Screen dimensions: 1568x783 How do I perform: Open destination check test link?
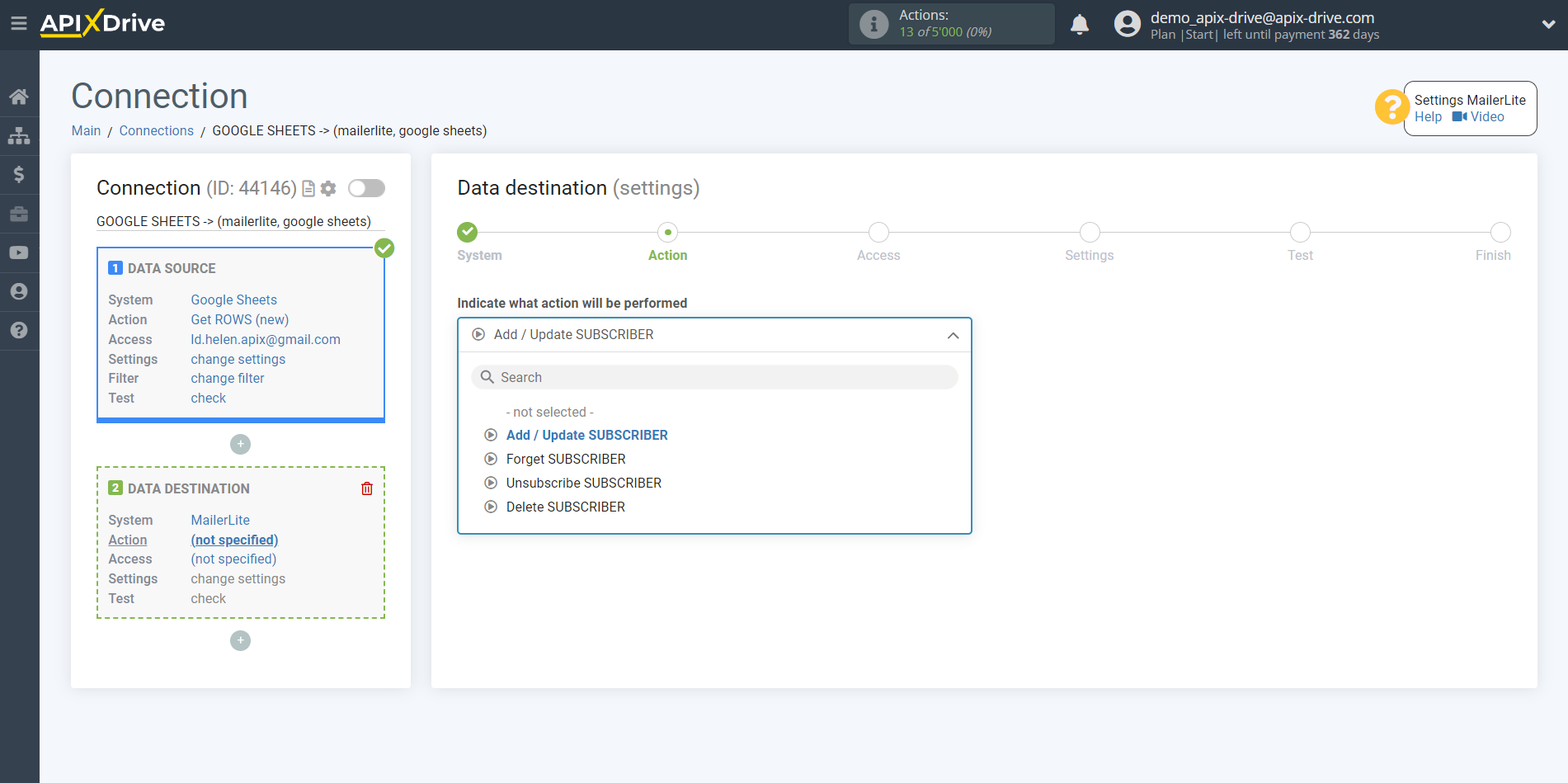tap(208, 598)
